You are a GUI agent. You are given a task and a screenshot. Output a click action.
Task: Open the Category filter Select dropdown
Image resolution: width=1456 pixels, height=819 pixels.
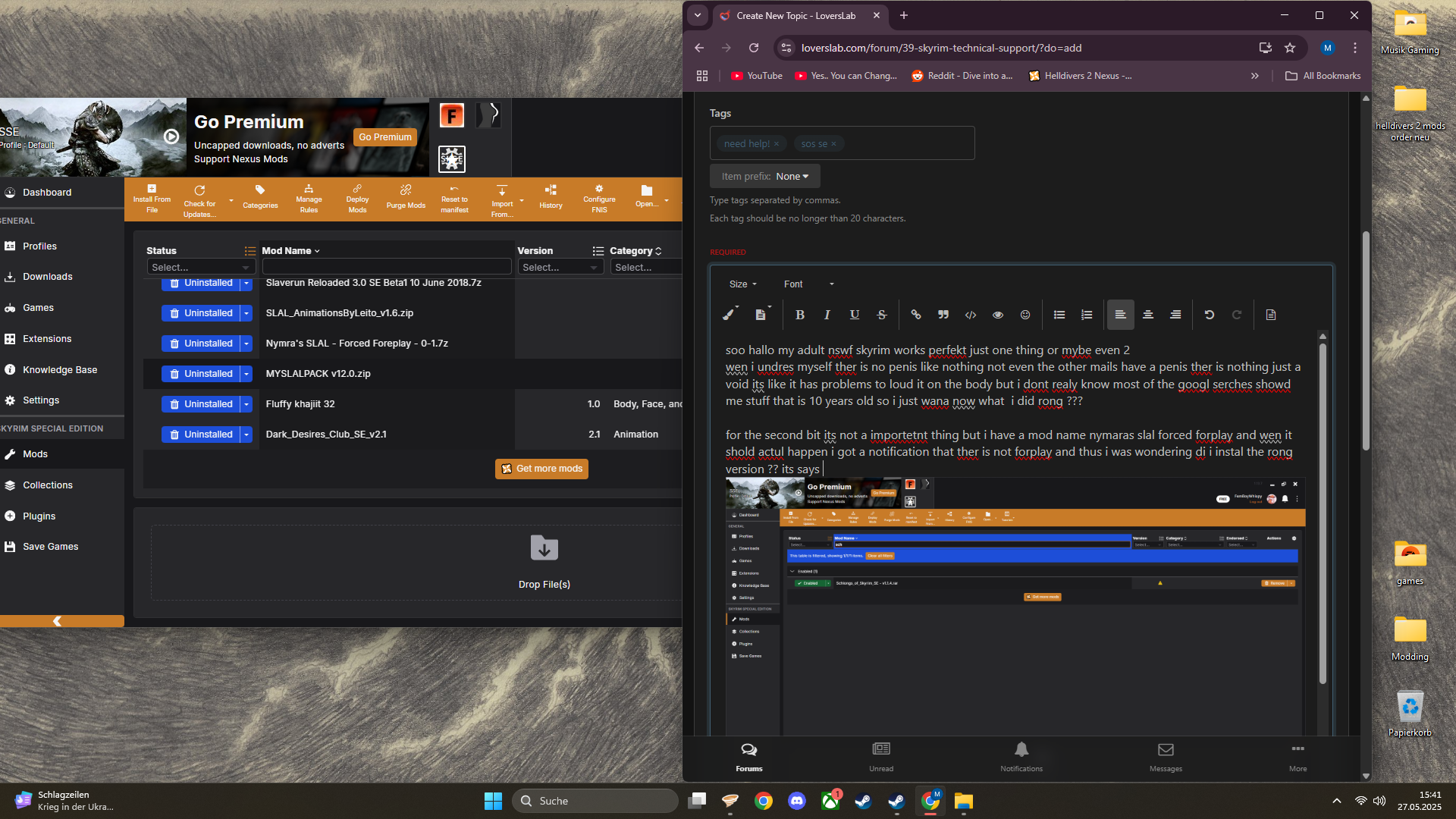pyautogui.click(x=646, y=267)
